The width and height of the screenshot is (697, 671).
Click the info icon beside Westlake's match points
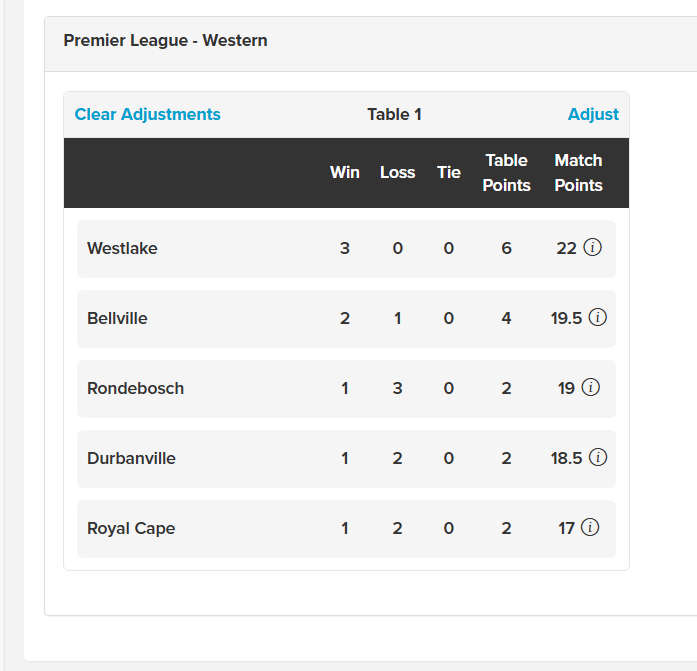click(592, 248)
